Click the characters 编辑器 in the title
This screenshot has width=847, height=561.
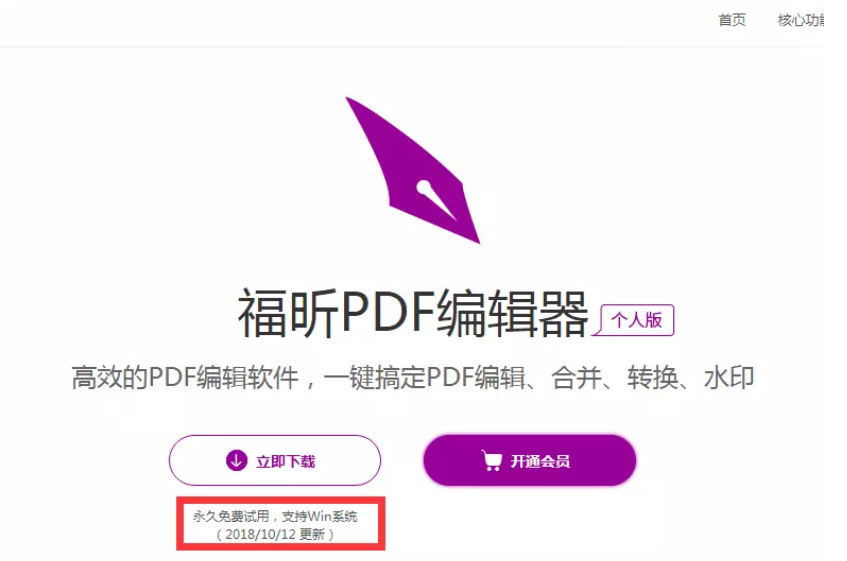[x=512, y=313]
